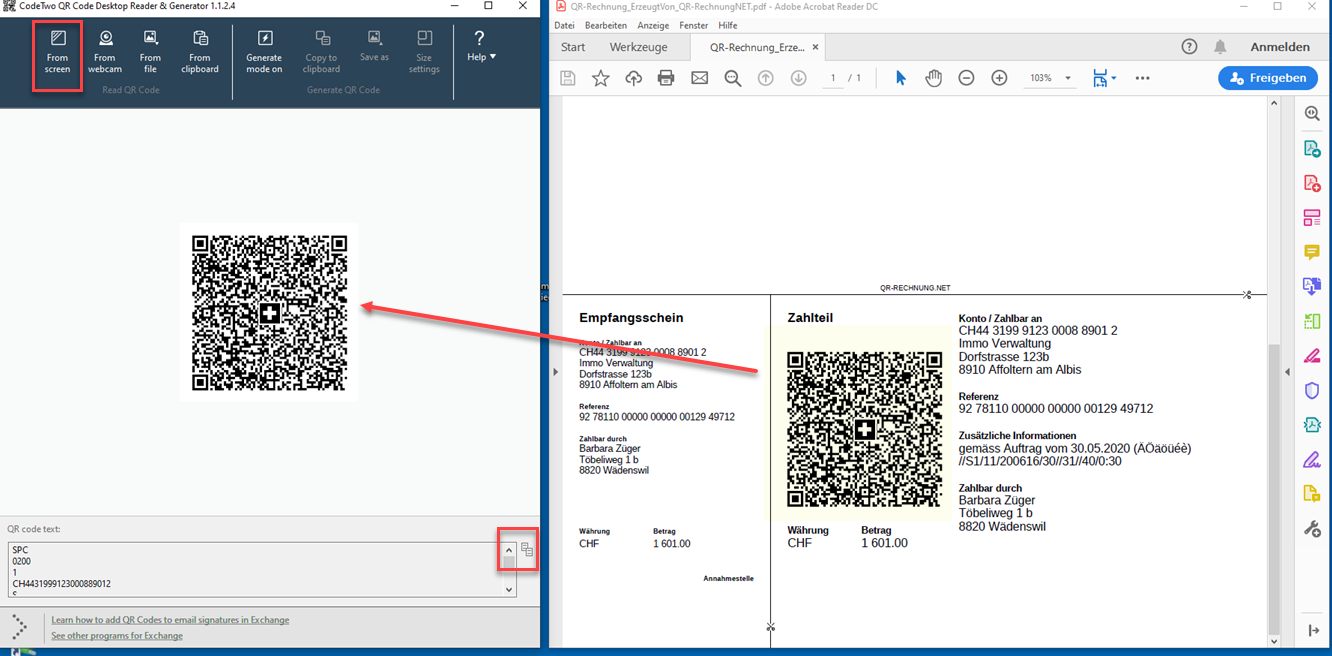Send the PDF by email envelope icon
1332x656 pixels.
point(699,78)
